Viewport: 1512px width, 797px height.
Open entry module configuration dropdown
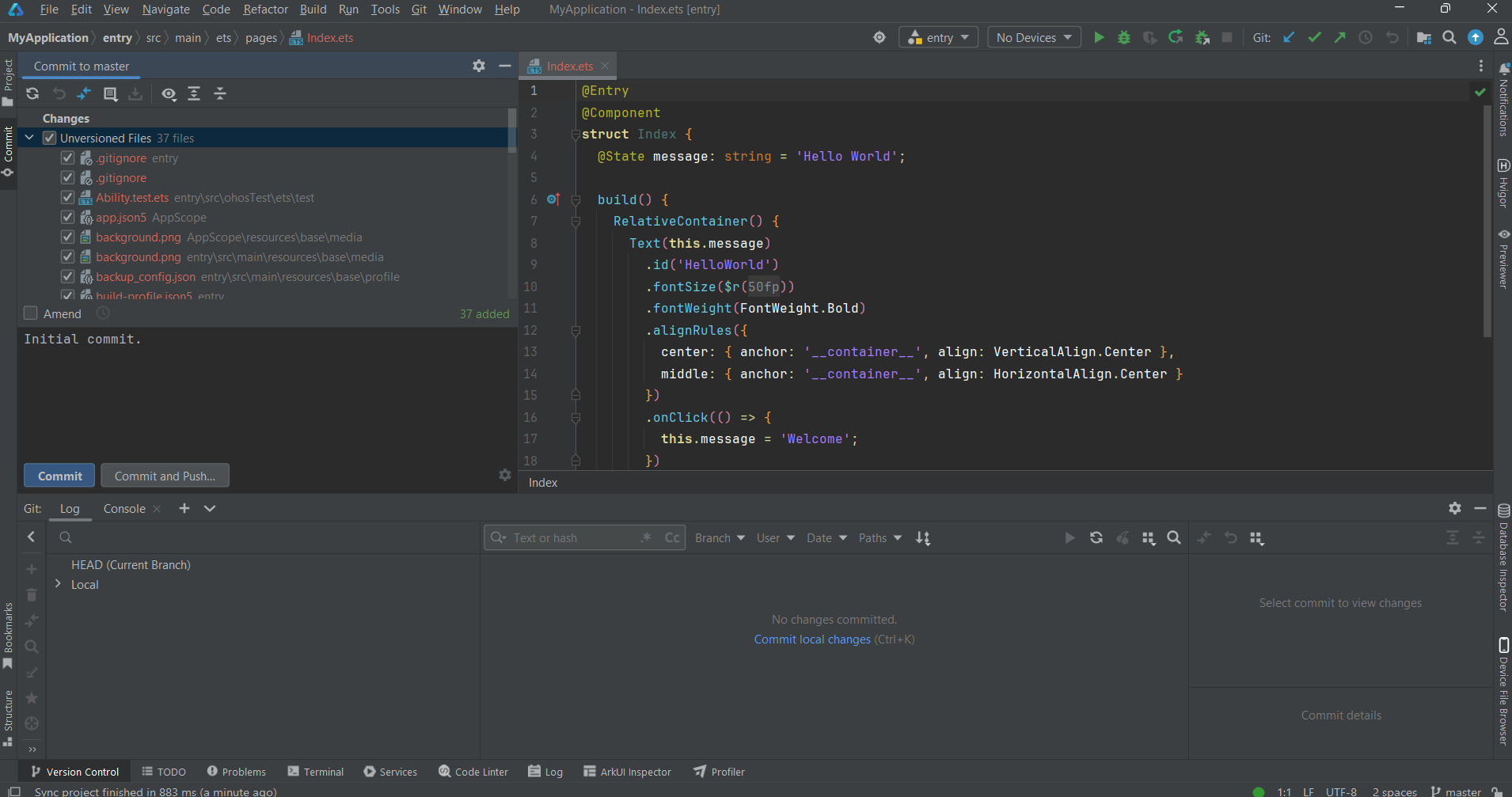(x=939, y=37)
